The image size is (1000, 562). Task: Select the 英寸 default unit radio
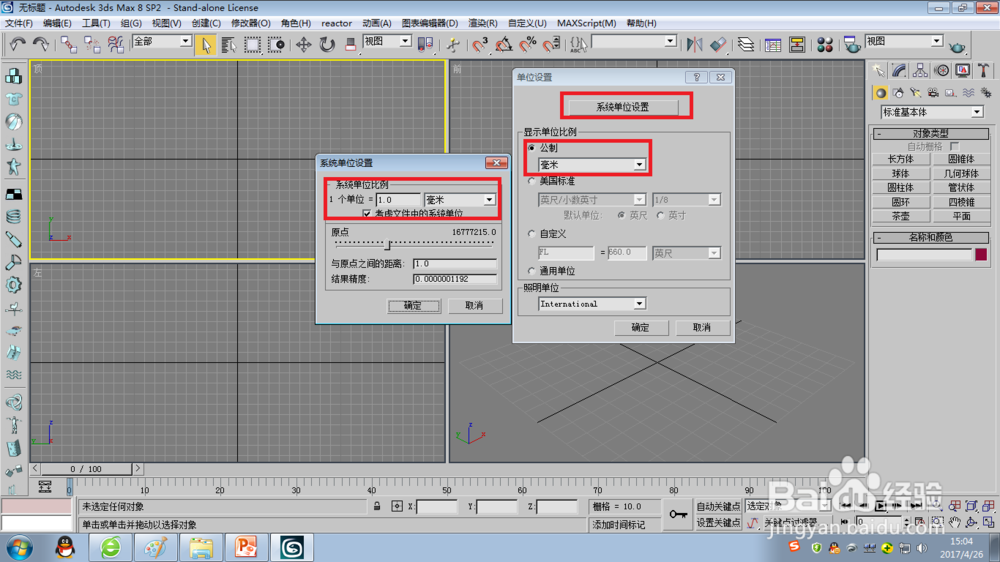661,216
